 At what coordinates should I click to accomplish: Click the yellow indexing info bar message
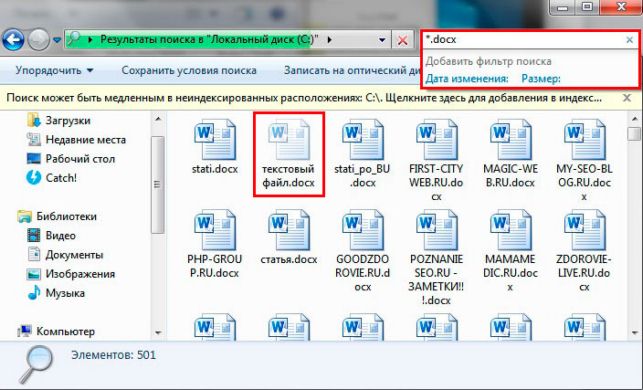coord(304,98)
